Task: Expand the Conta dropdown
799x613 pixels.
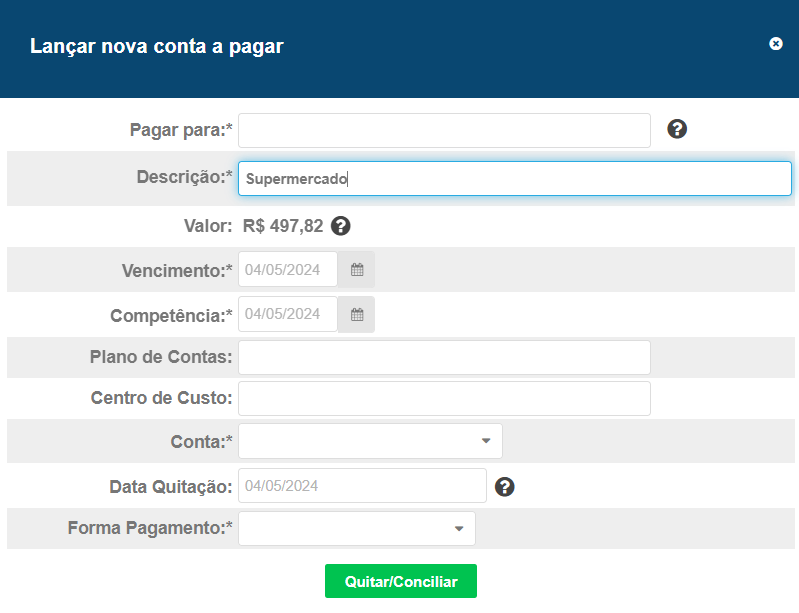Action: [x=485, y=440]
